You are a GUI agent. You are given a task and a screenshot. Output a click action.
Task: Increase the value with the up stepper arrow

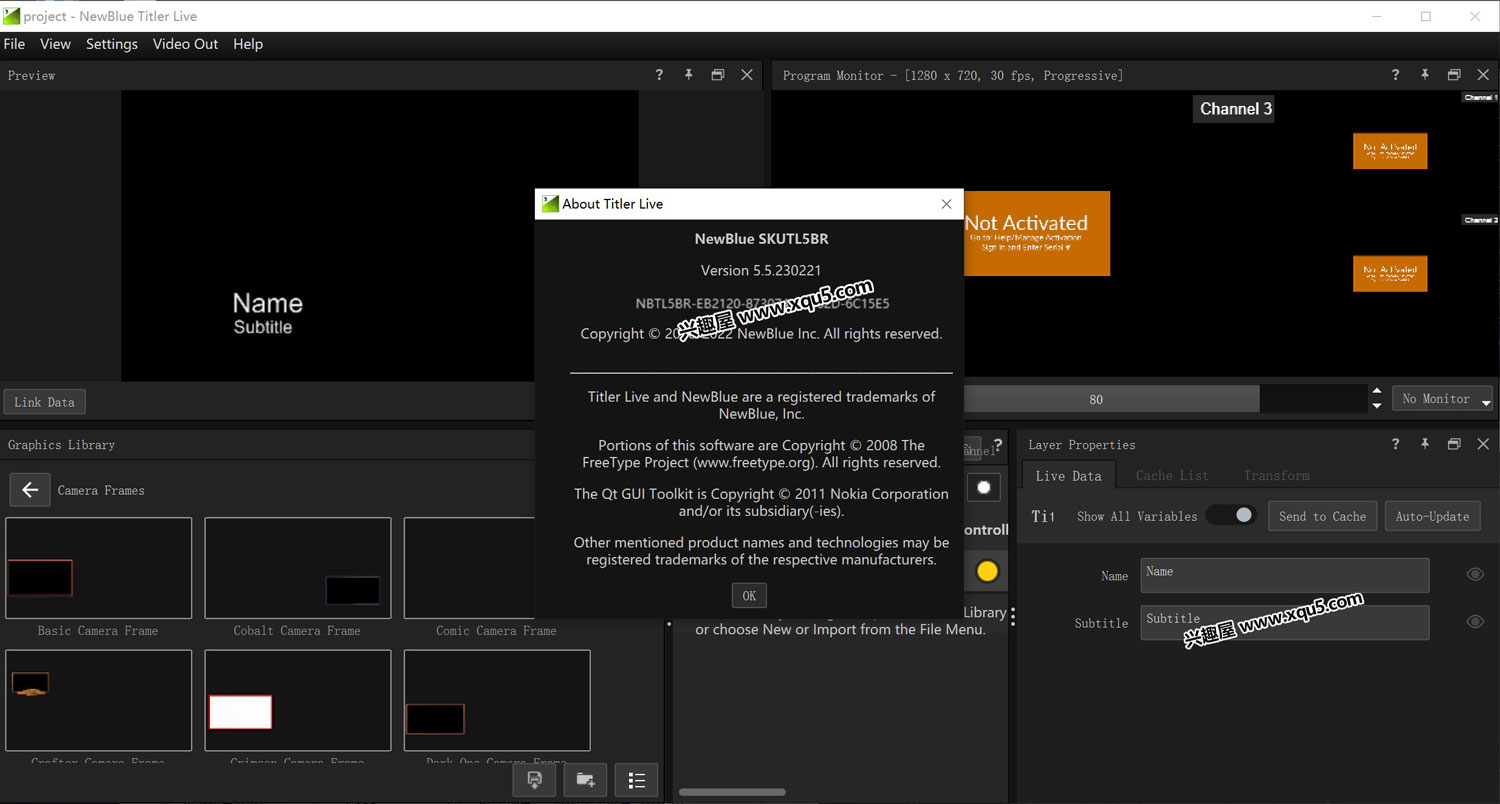point(1377,392)
